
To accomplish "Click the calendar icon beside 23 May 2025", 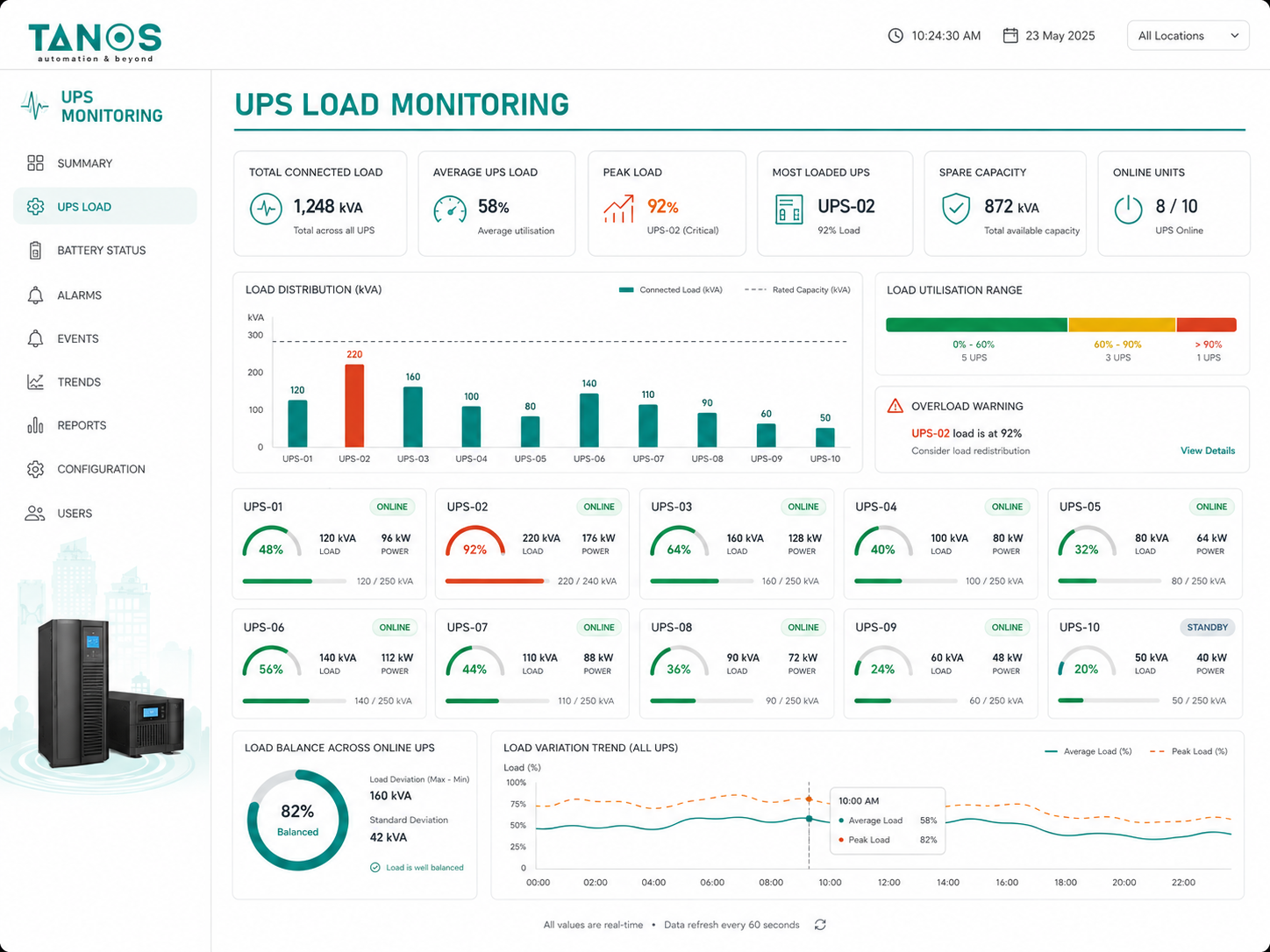I will [x=1010, y=36].
